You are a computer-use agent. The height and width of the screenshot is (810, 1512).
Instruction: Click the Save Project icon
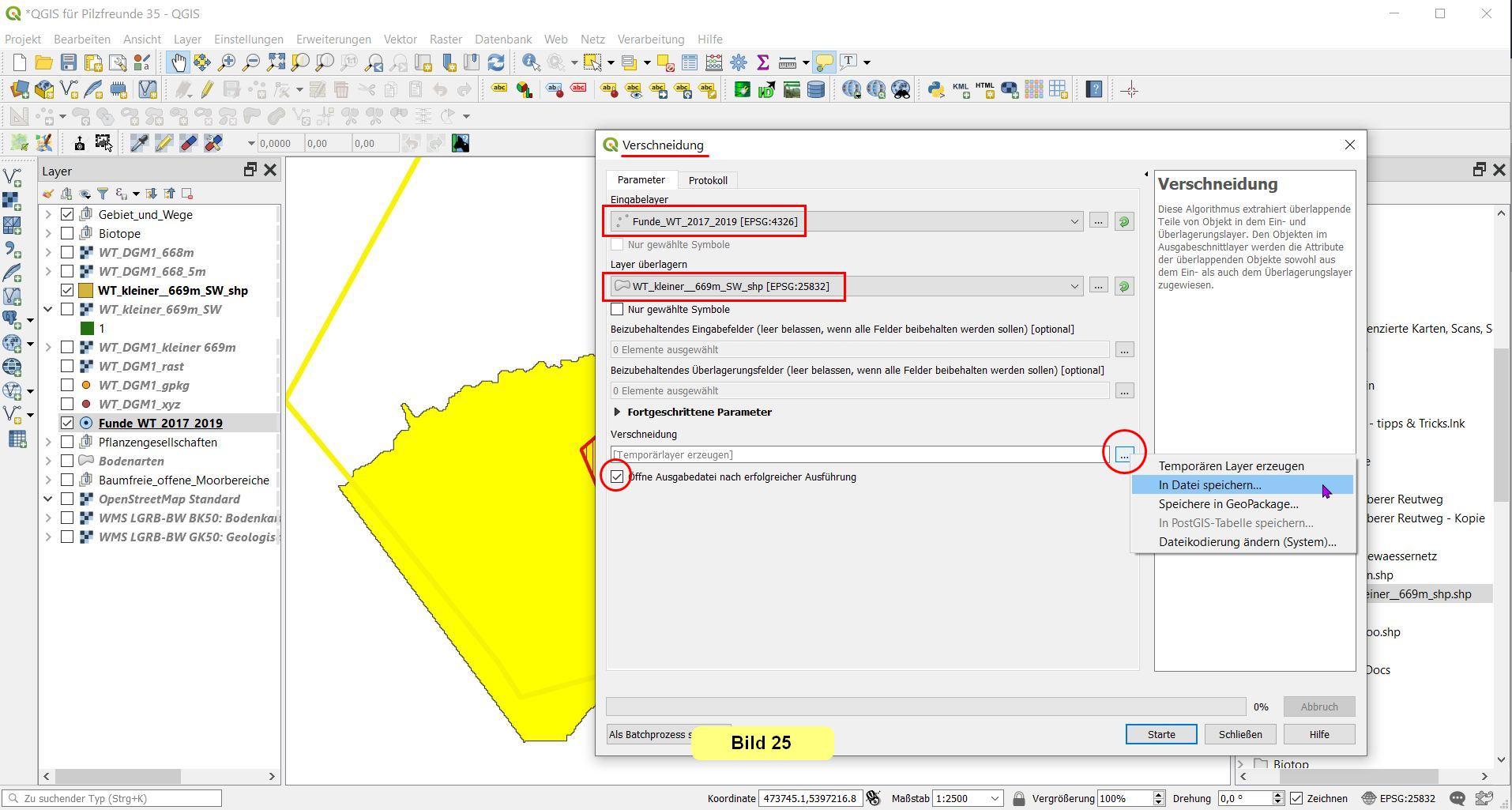(x=69, y=62)
